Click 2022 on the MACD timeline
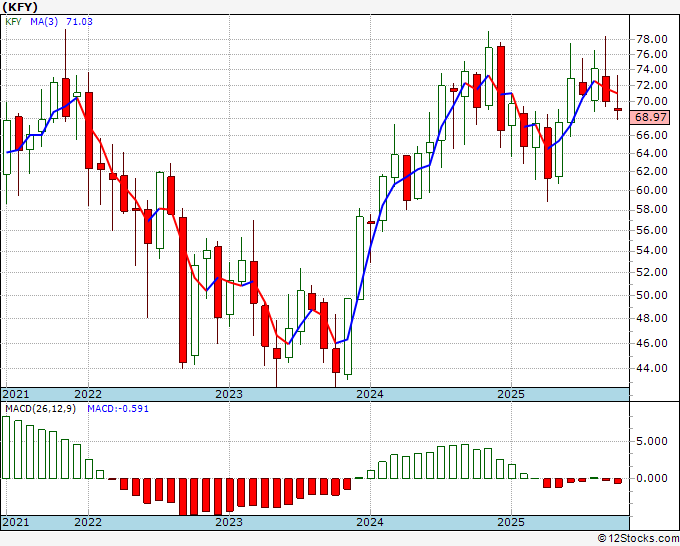This screenshot has height=546, width=680. pos(88,522)
